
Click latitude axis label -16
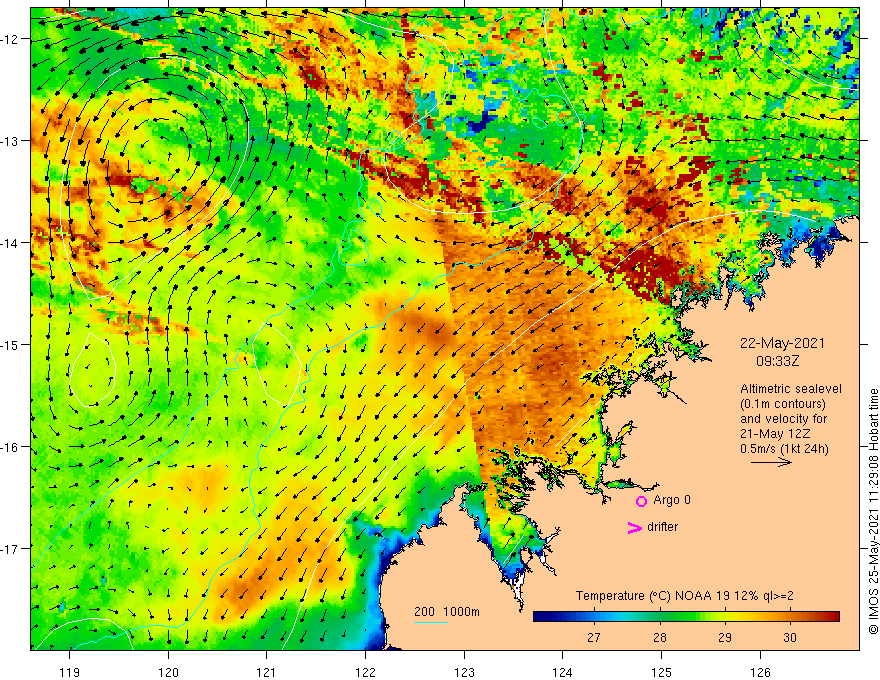[10, 447]
